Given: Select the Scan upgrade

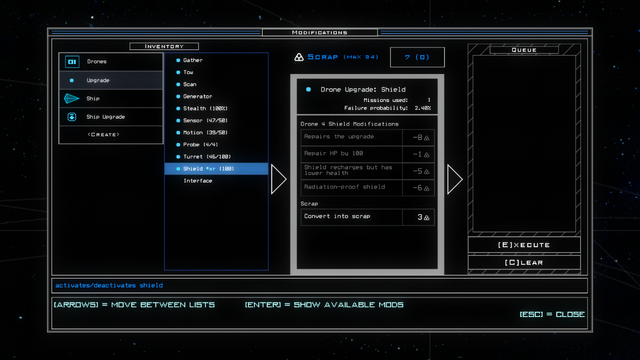Looking at the screenshot, I should coord(216,84).
